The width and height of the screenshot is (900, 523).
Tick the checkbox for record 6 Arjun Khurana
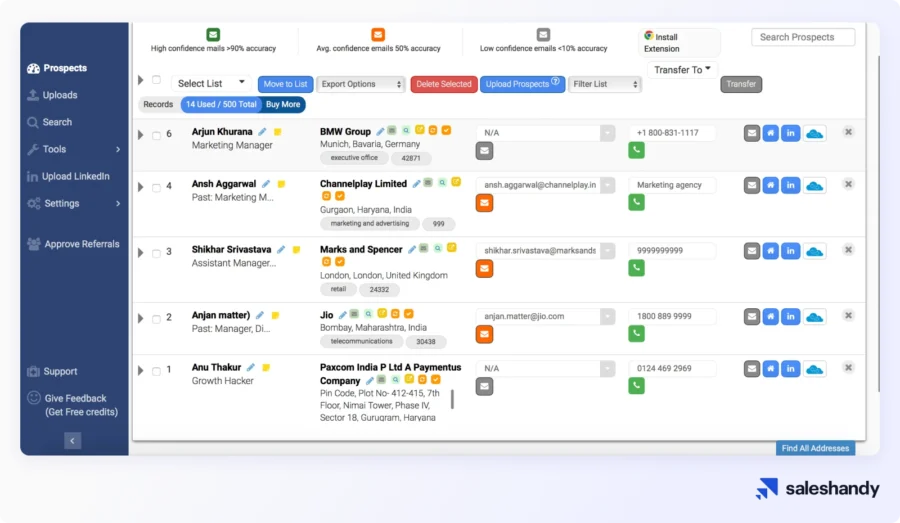point(156,135)
